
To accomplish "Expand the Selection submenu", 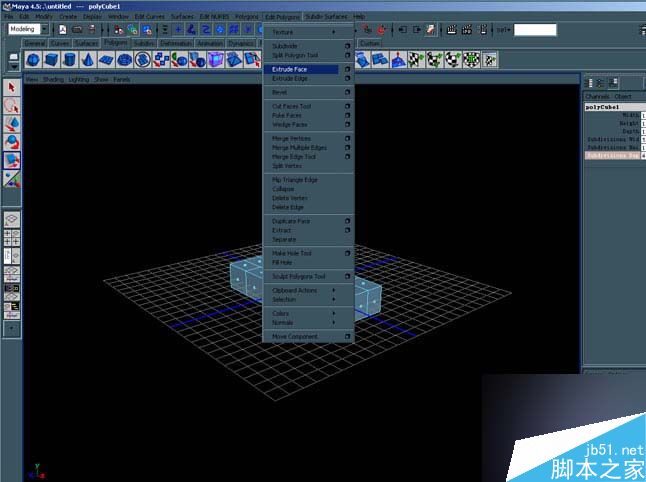I will pyautogui.click(x=303, y=299).
